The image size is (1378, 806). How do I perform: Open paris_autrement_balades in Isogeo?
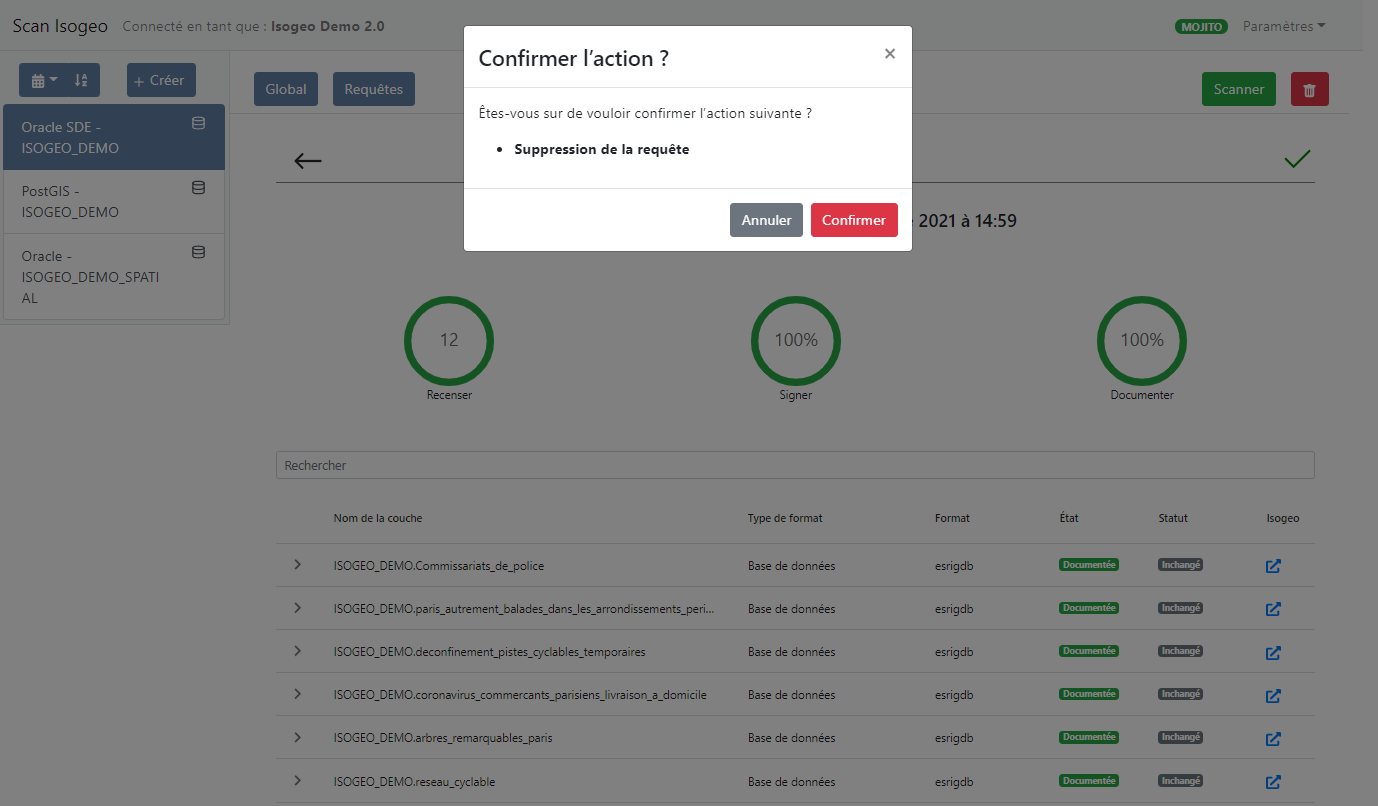[1273, 609]
